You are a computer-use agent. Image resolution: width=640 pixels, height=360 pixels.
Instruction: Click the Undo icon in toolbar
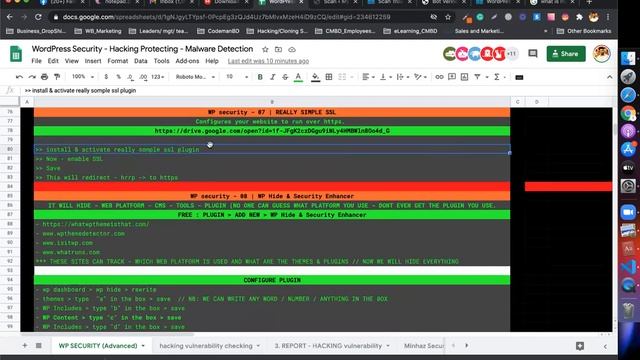[19, 77]
